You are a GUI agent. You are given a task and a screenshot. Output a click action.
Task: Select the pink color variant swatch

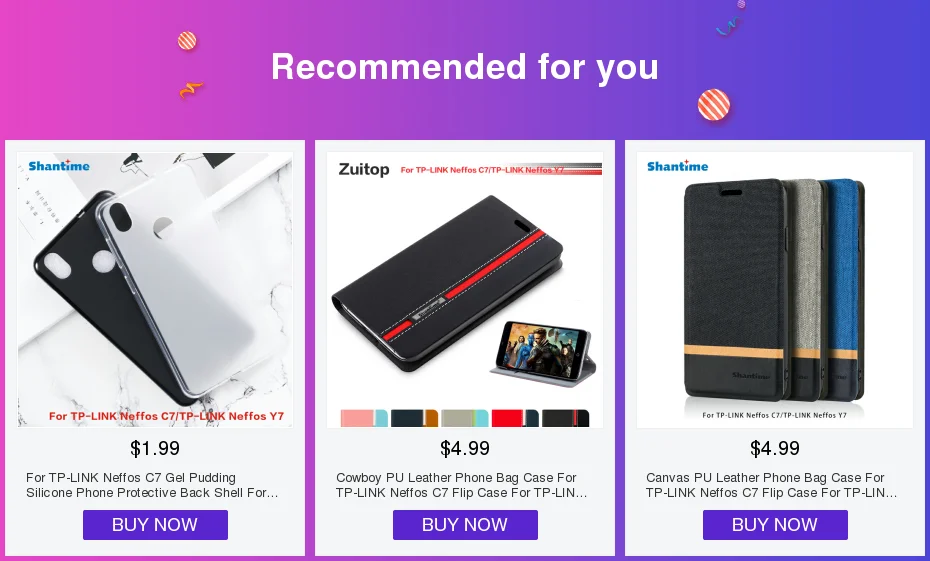point(364,418)
